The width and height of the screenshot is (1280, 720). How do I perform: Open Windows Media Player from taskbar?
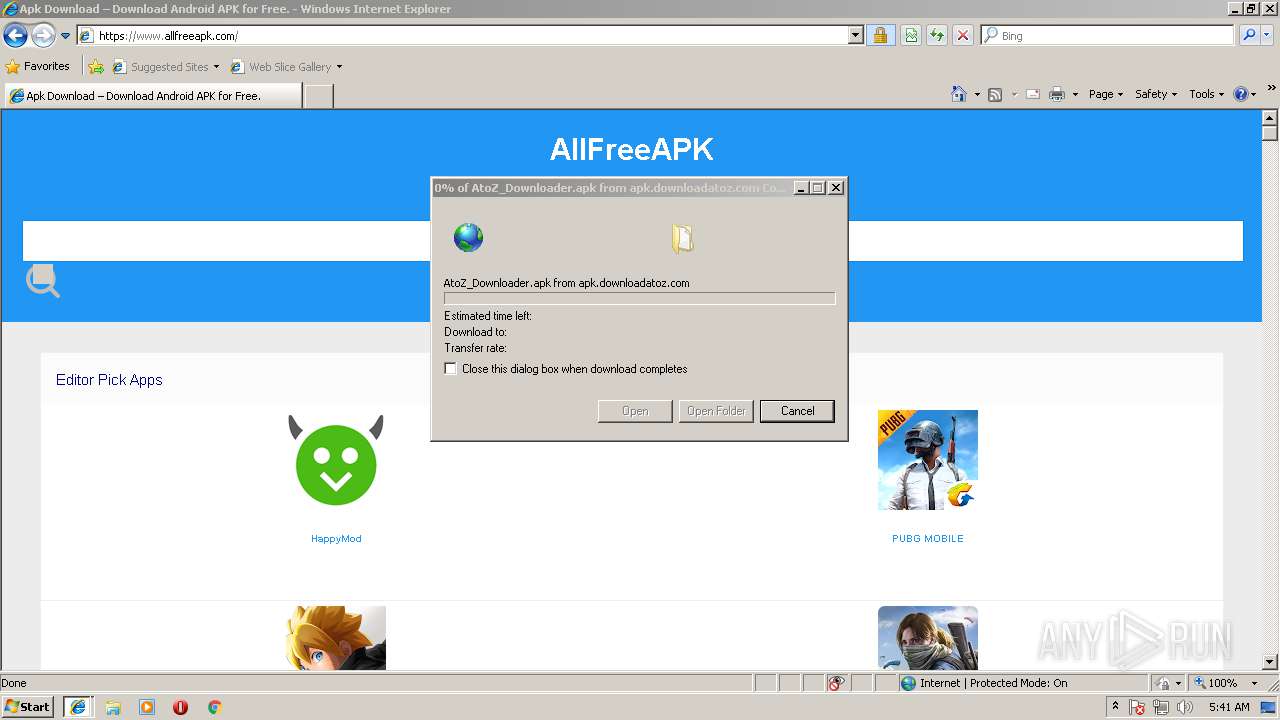[147, 707]
